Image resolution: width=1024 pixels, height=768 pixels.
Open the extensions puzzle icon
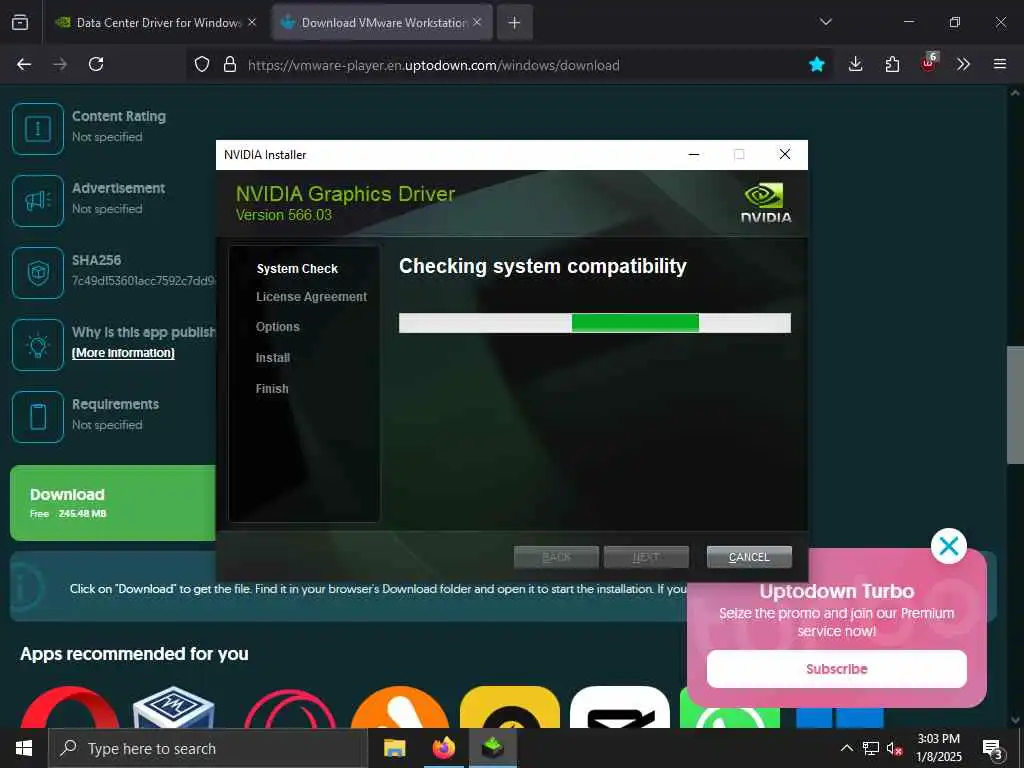pos(892,64)
